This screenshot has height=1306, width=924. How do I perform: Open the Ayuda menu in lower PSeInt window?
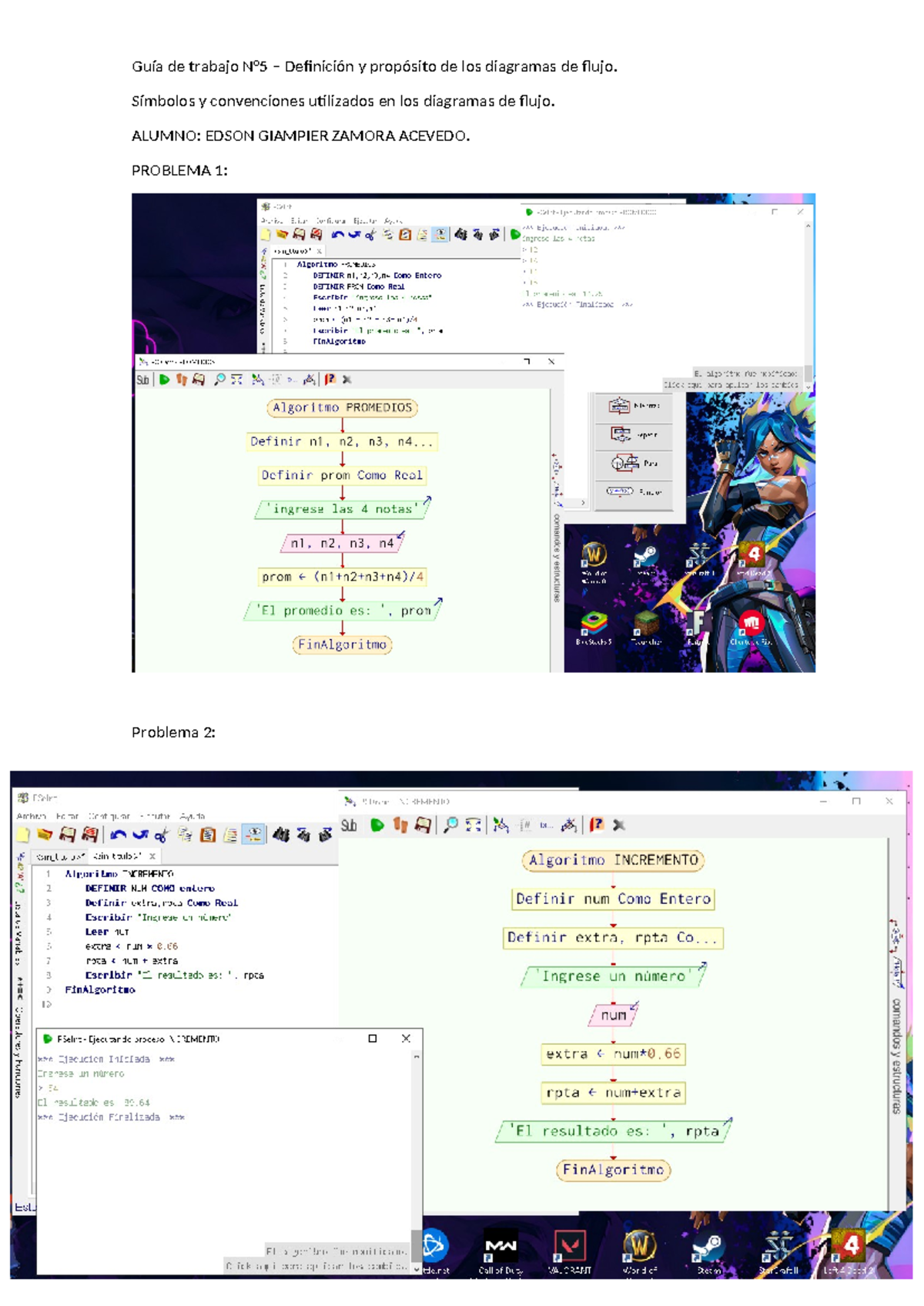192,816
